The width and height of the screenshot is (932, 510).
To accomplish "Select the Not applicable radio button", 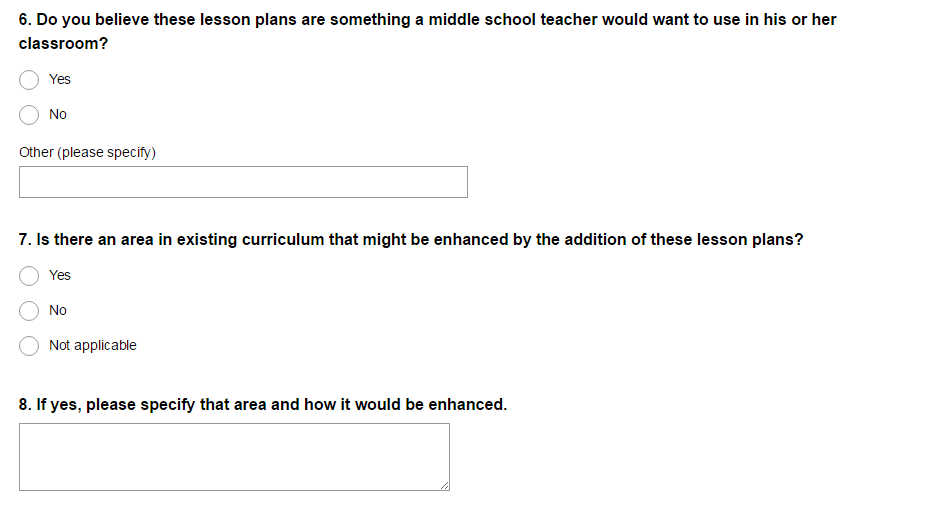I will coord(29,345).
